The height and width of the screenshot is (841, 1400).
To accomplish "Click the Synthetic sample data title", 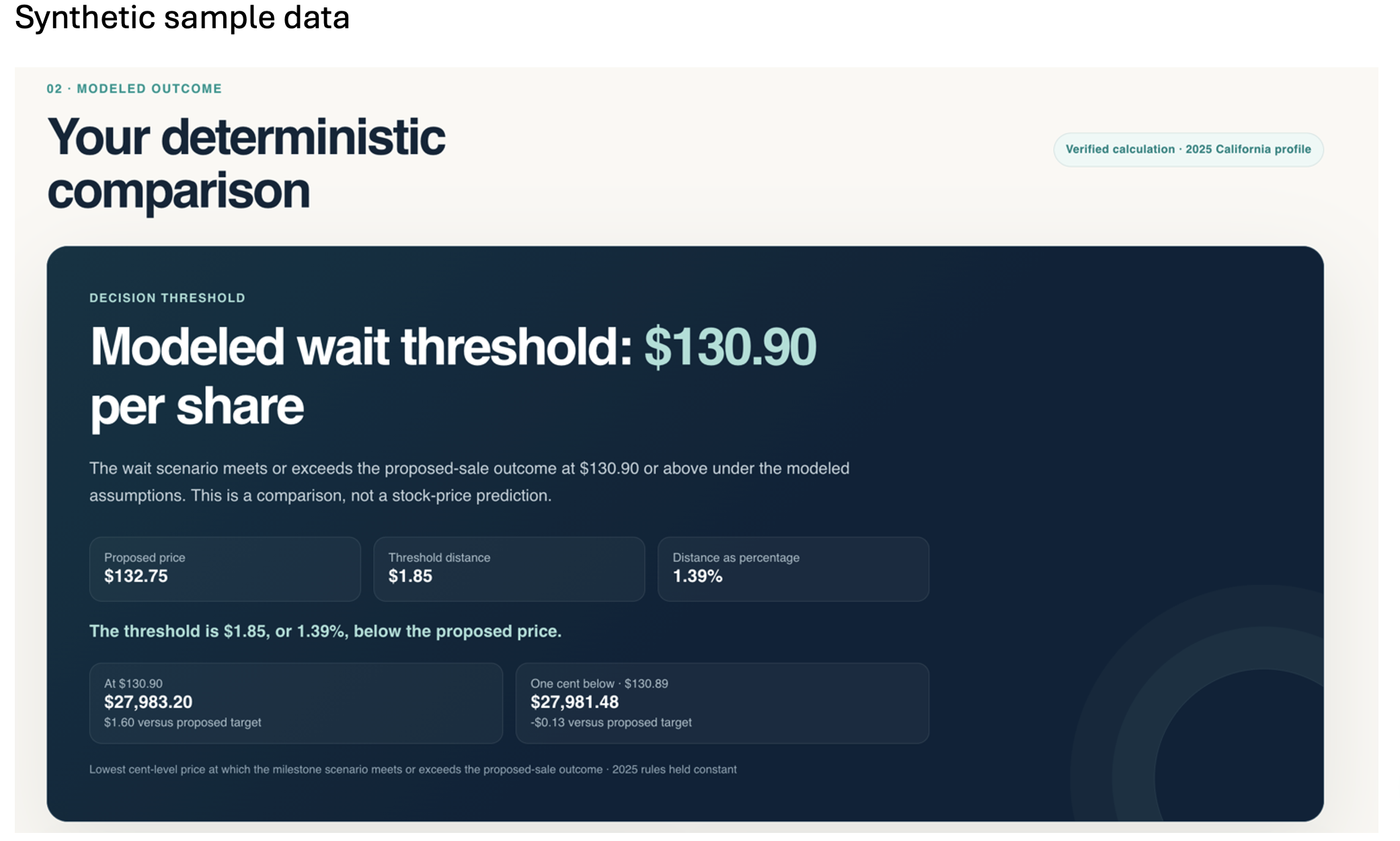I will pos(182,17).
